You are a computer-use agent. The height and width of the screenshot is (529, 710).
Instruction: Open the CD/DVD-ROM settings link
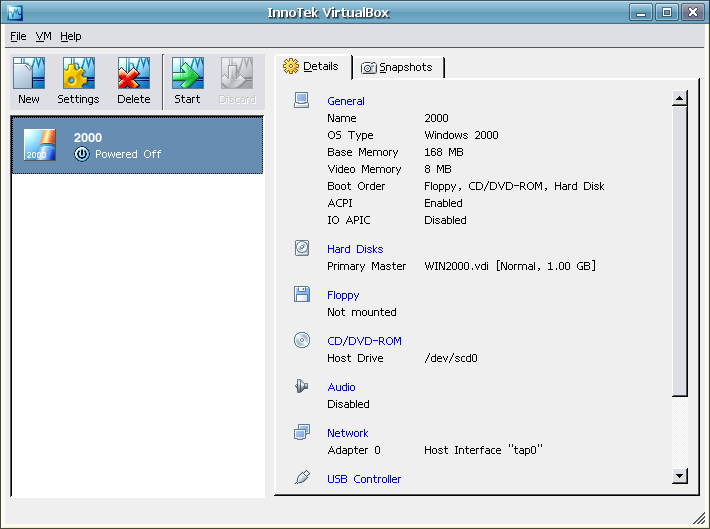[365, 341]
